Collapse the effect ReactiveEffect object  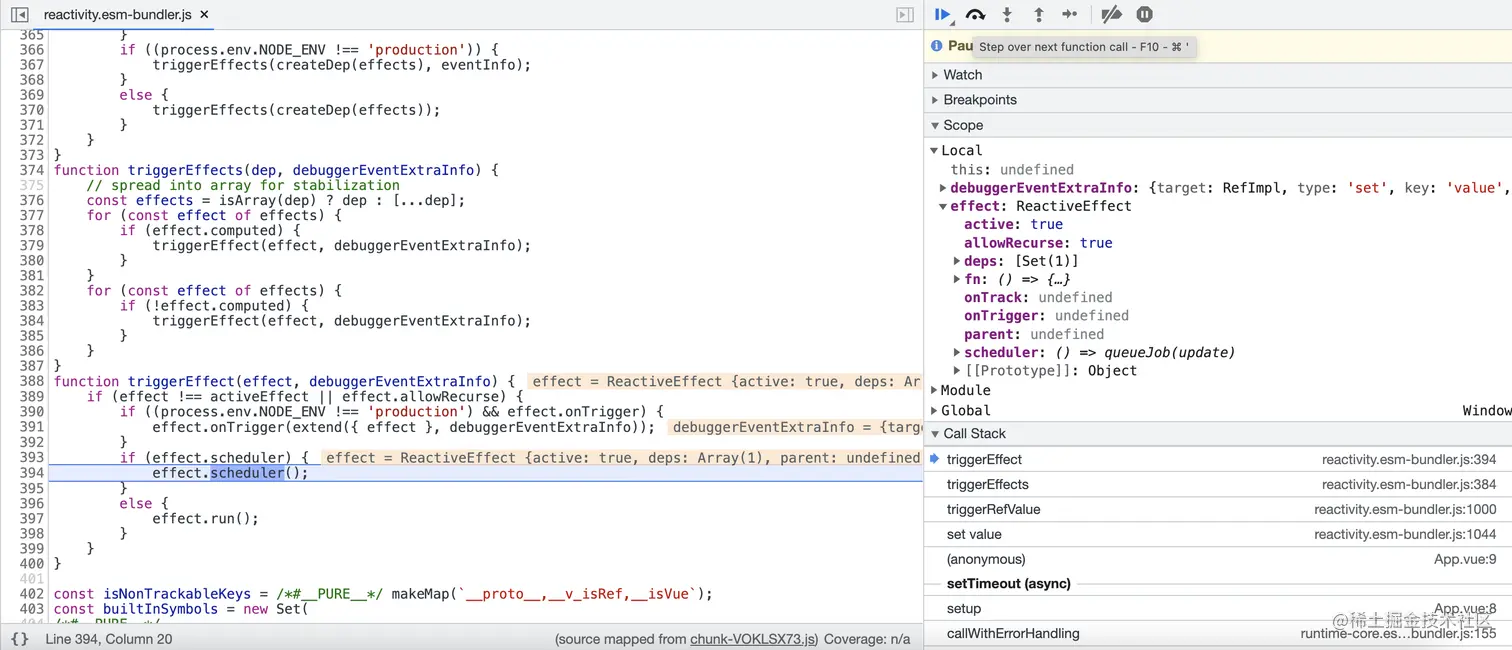(943, 206)
